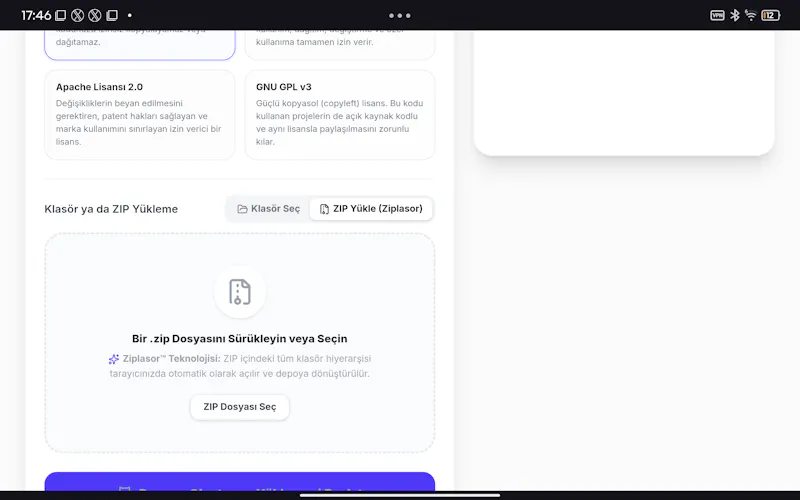Click the large zip archive icon in drop zone
The width and height of the screenshot is (800, 500).
coord(240,292)
